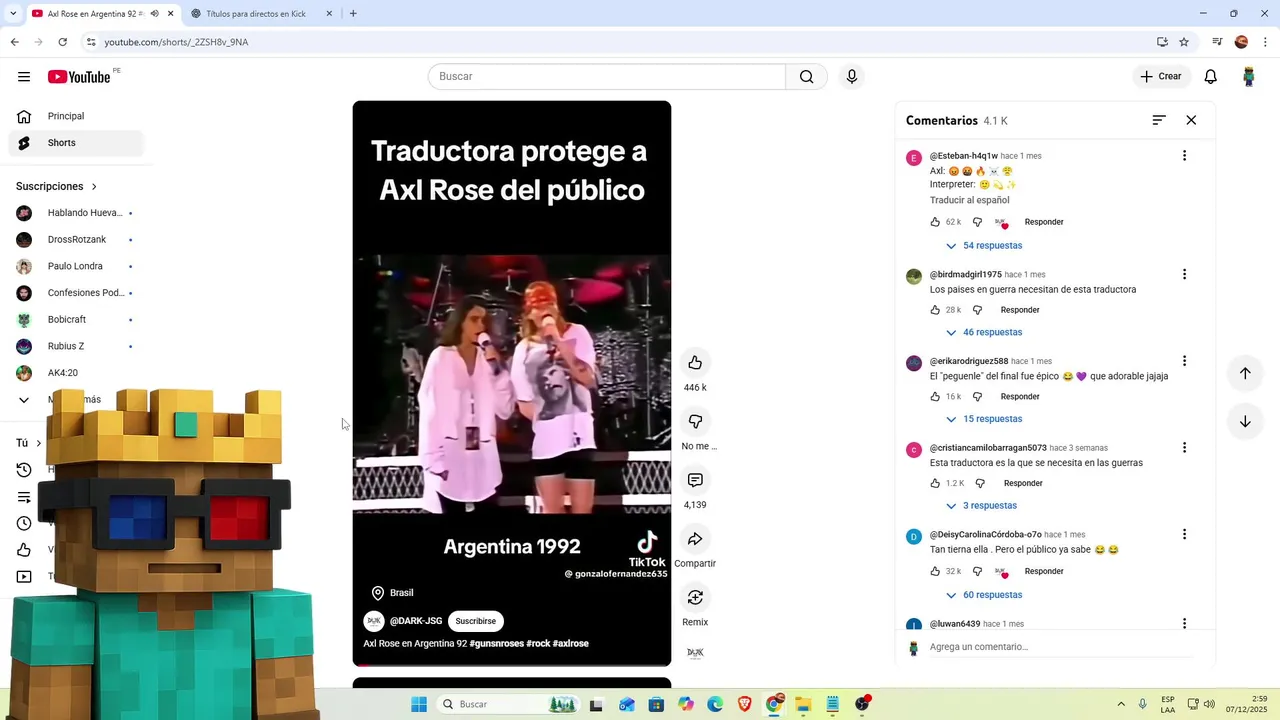1280x720 pixels.
Task: Open Rubius Z subscription channel
Action: (x=76, y=346)
